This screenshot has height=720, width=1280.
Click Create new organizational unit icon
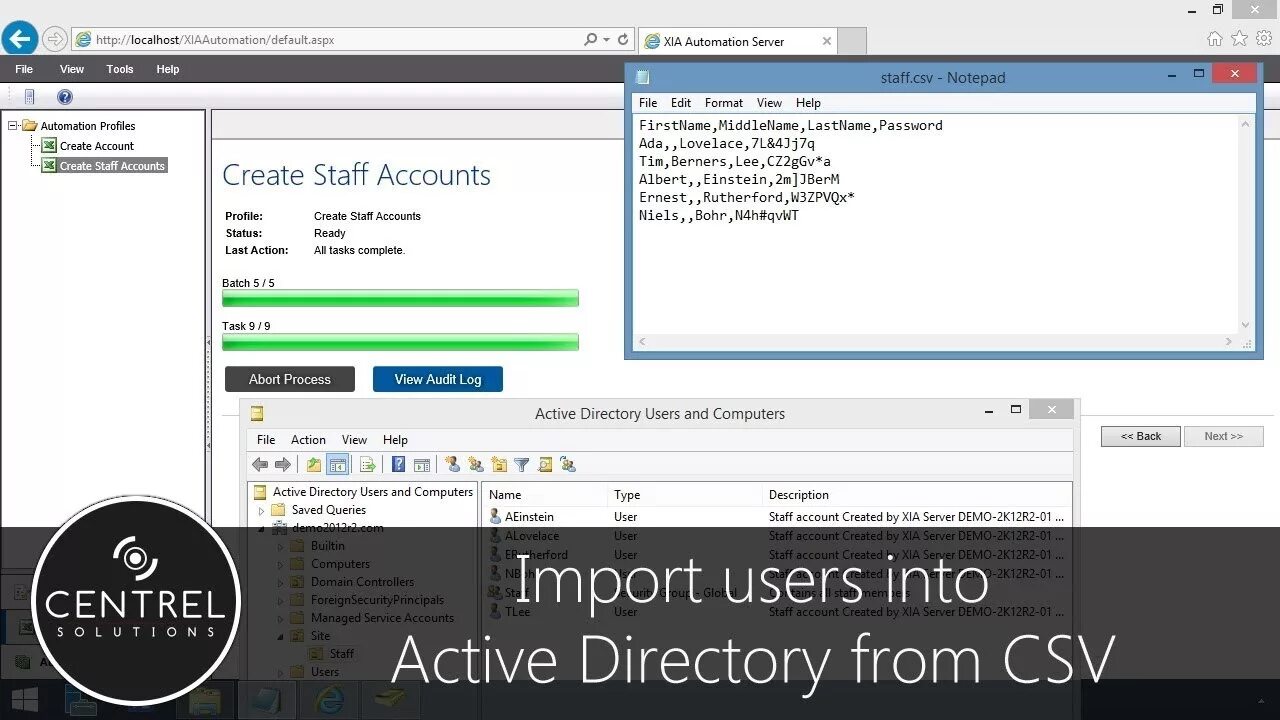pos(499,464)
